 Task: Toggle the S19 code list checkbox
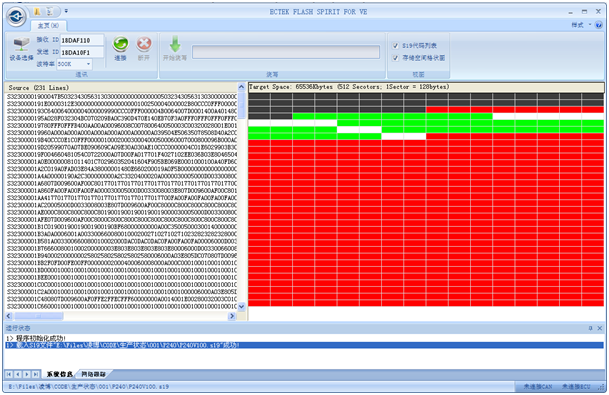pos(395,46)
